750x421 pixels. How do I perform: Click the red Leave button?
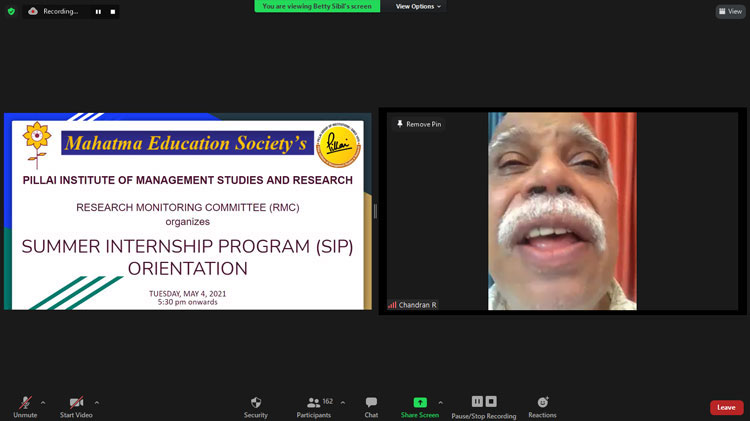click(726, 407)
